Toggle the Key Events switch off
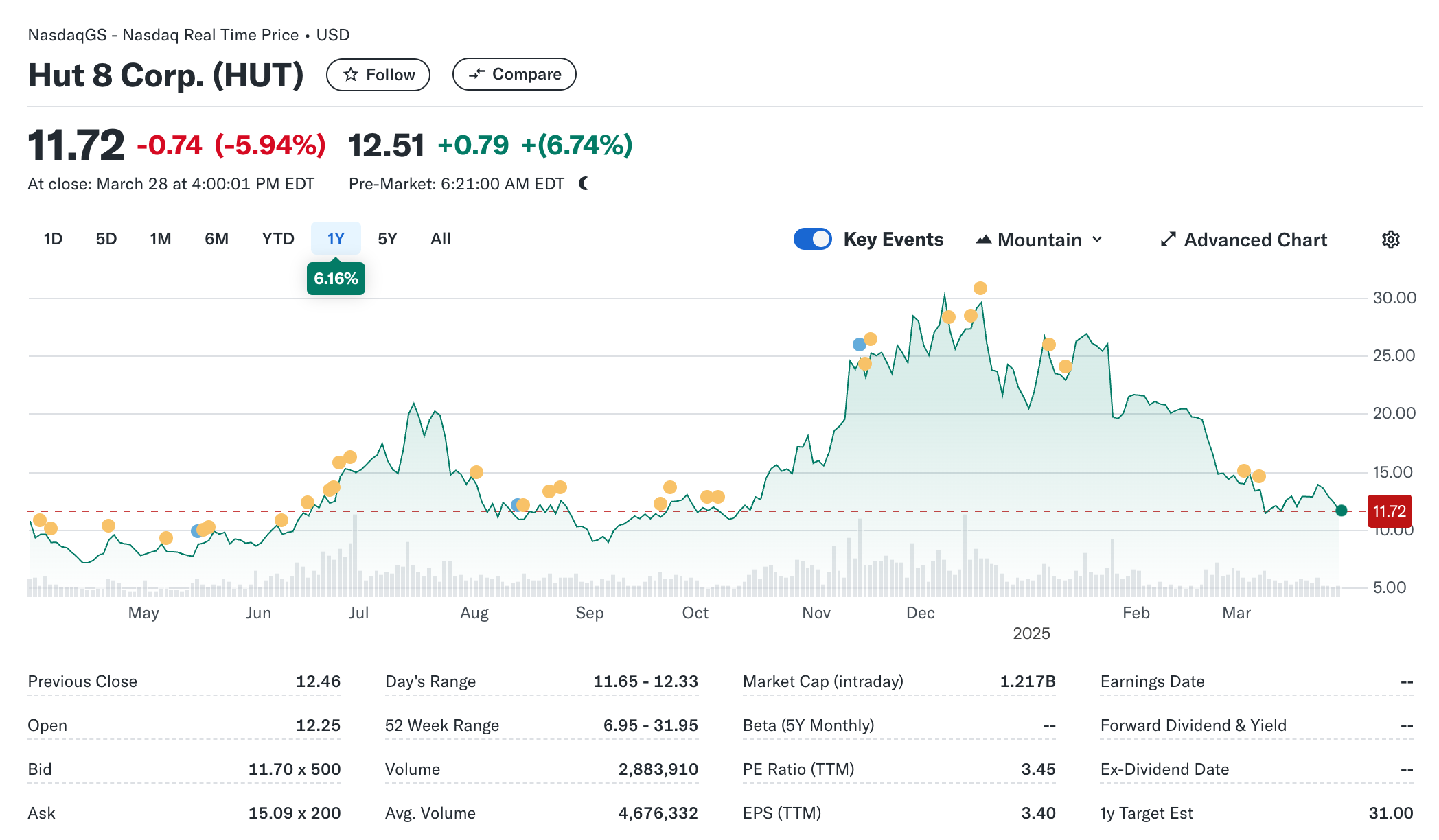This screenshot has height=840, width=1439. click(x=813, y=239)
